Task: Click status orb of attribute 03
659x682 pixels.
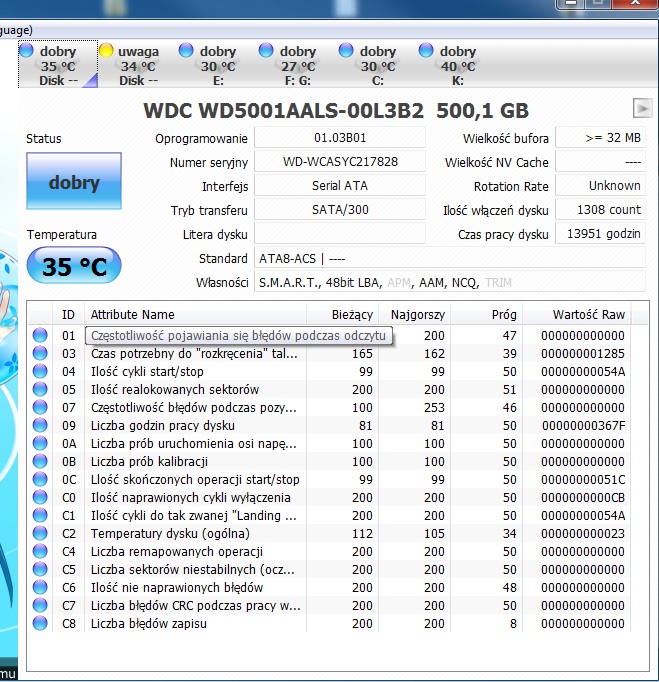Action: 40,353
